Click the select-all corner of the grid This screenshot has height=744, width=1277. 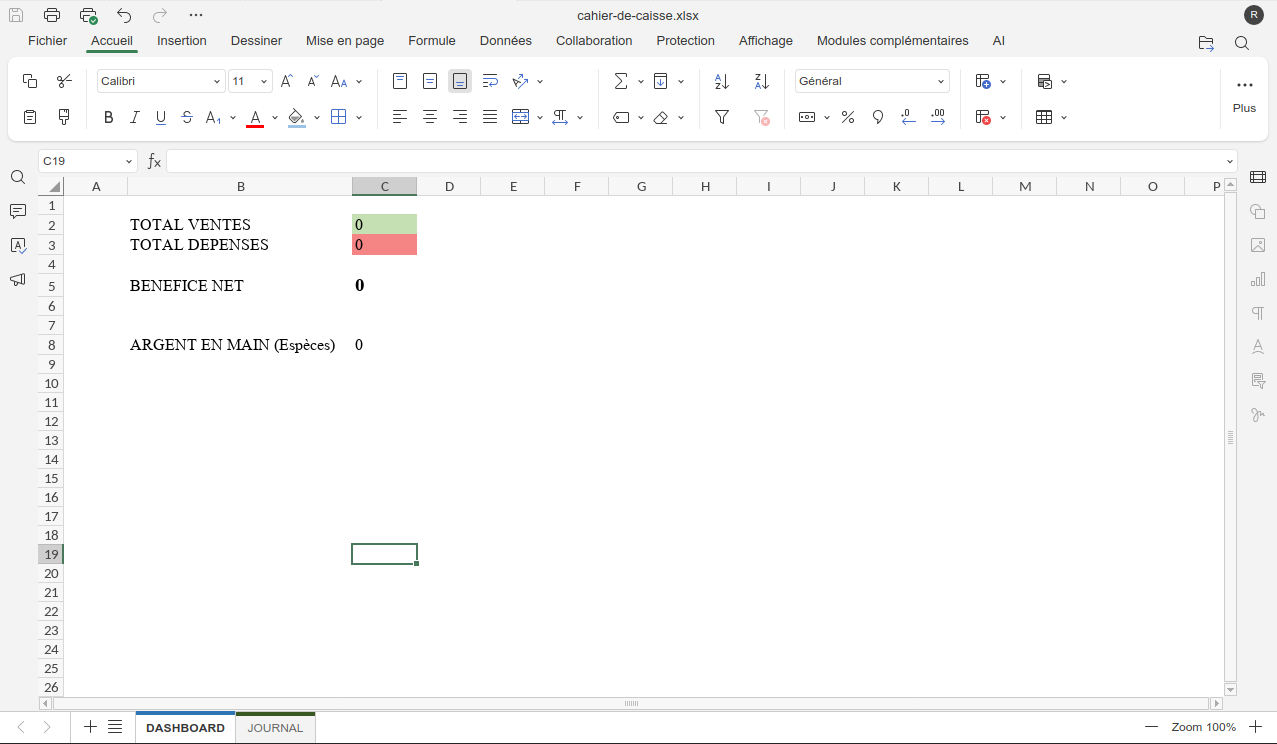tap(51, 186)
